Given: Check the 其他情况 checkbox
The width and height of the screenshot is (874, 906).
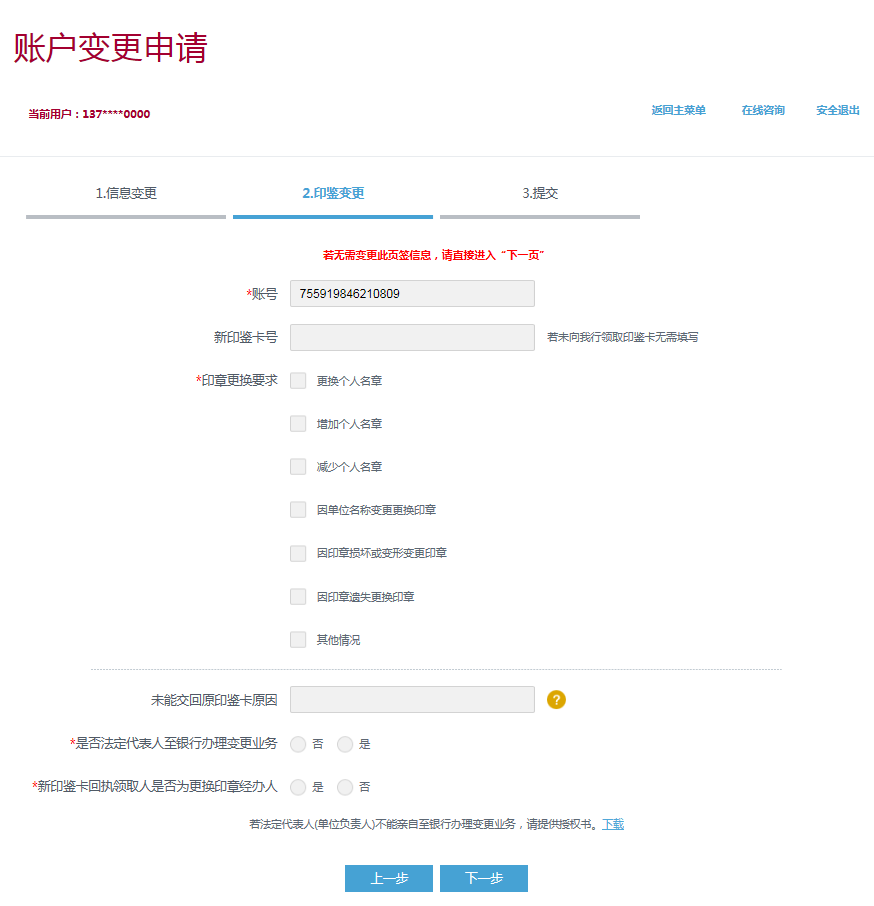Looking at the screenshot, I should click(298, 640).
